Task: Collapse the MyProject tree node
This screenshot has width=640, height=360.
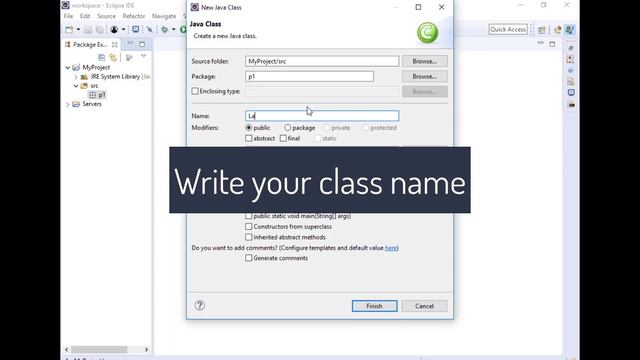Action: pos(68,67)
